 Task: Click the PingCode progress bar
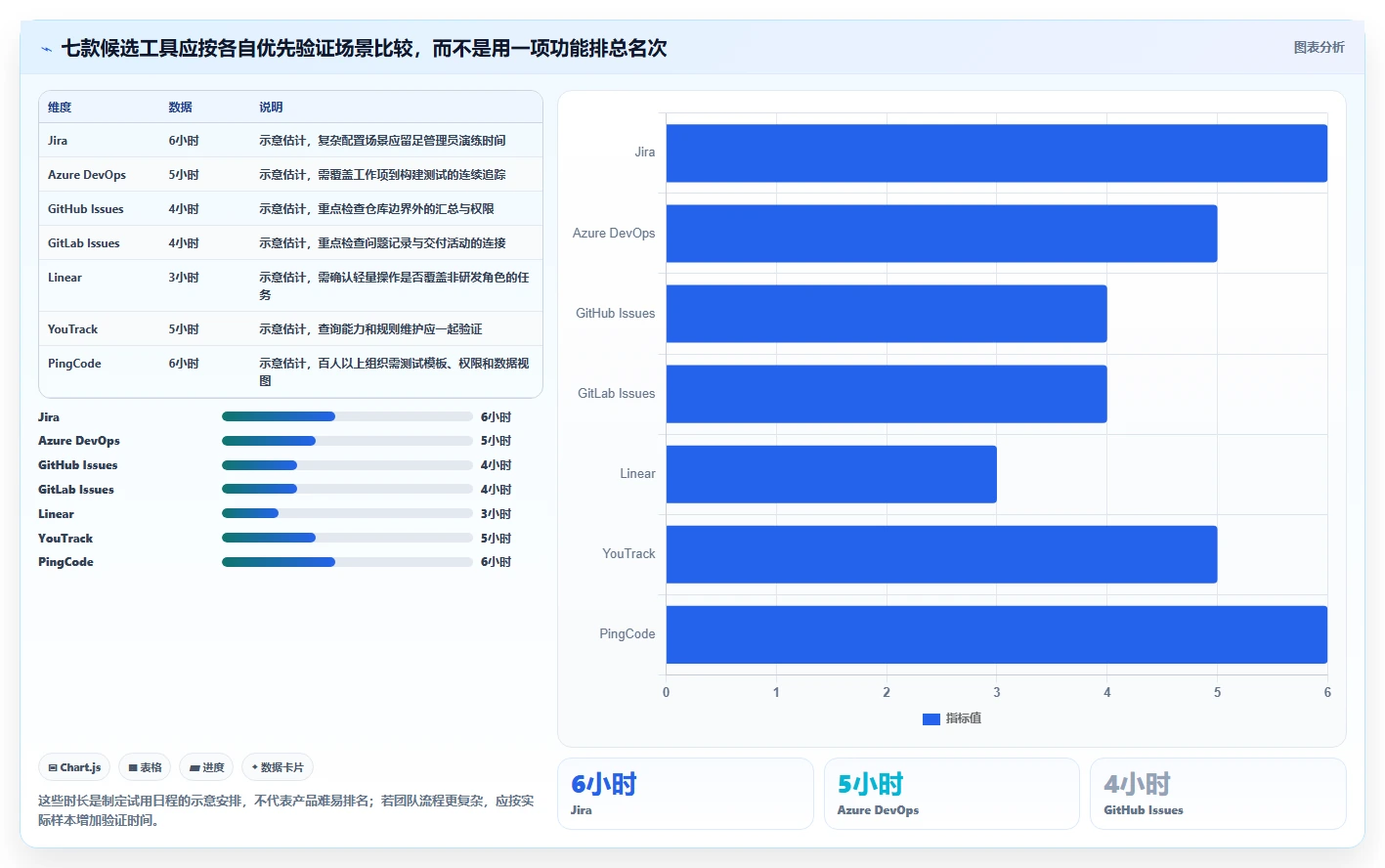[347, 562]
